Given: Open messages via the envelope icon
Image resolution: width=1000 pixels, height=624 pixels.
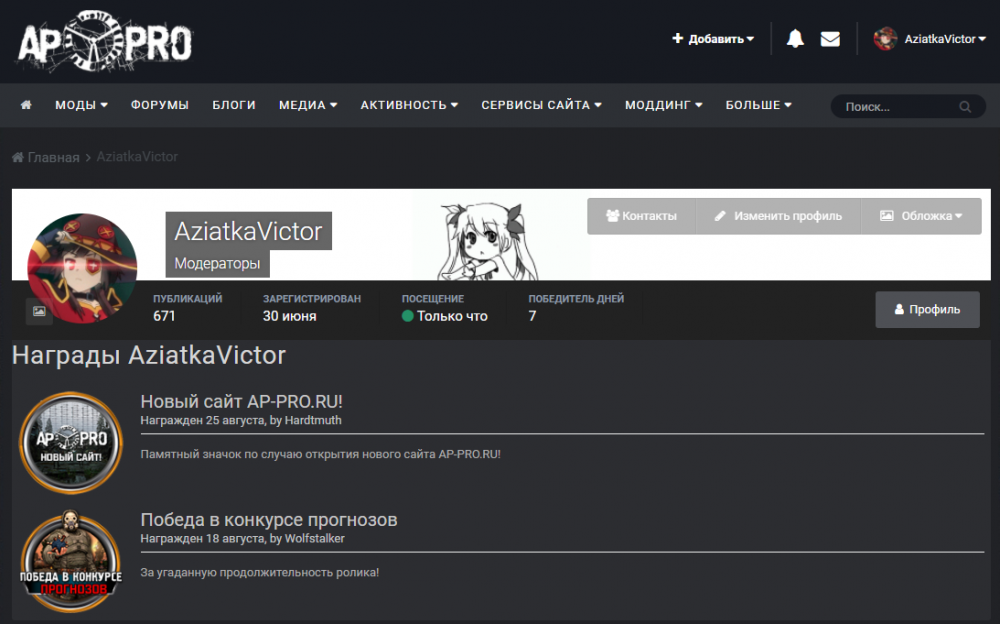Looking at the screenshot, I should (830, 38).
